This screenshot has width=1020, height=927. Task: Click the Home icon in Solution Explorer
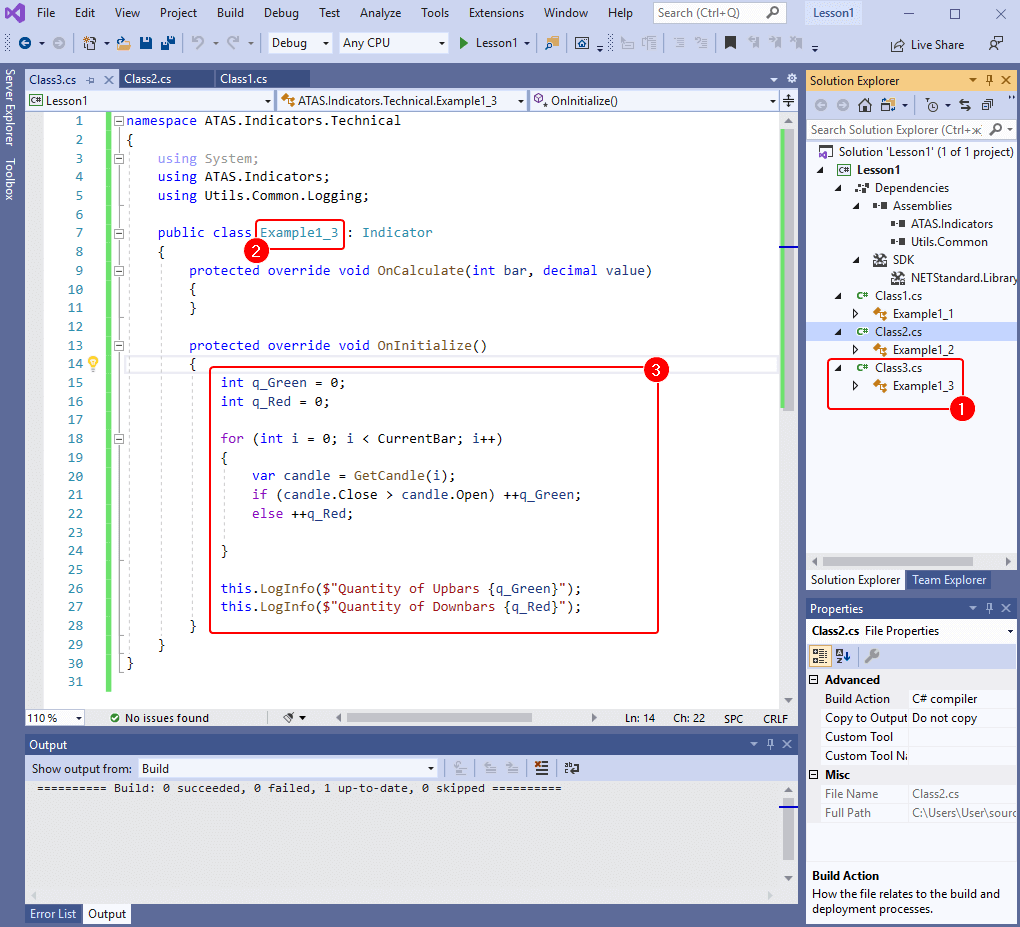point(865,105)
